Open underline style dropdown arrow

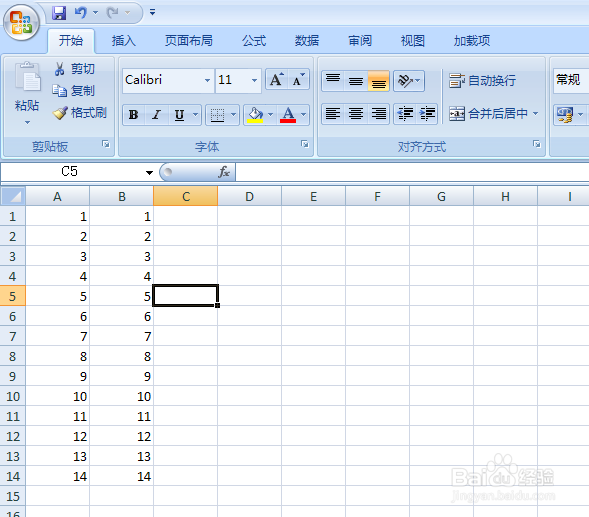click(195, 115)
